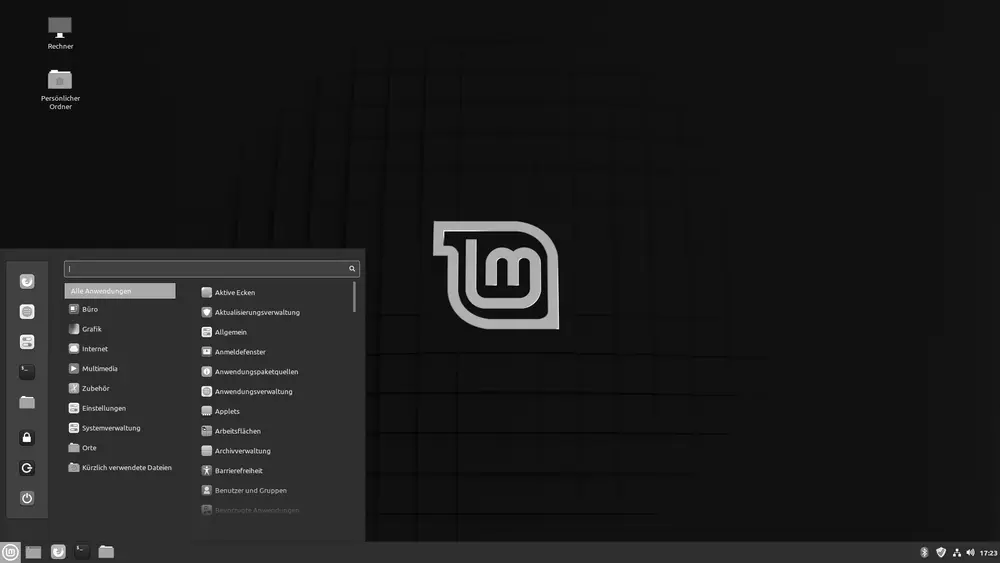This screenshot has height=563, width=1000.
Task: Open Bluetooth tray icon
Action: [924, 553]
